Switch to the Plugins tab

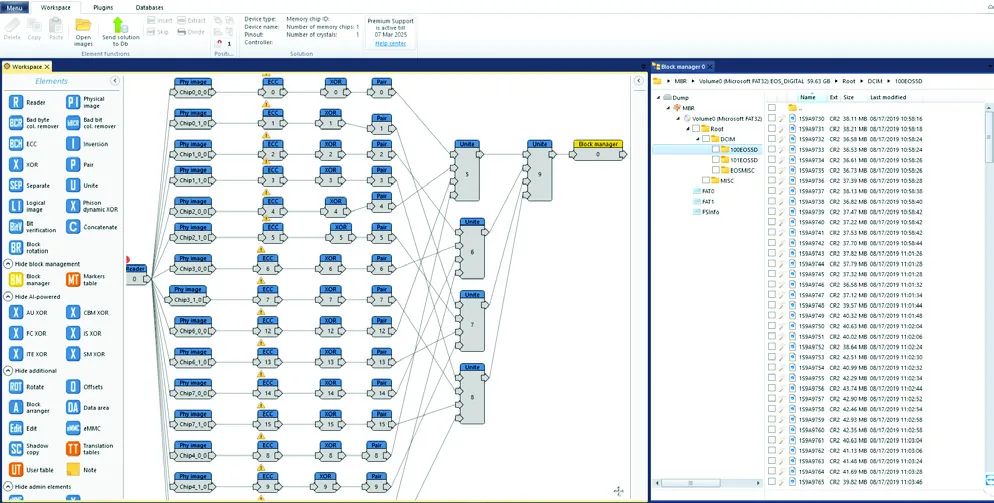pyautogui.click(x=103, y=8)
